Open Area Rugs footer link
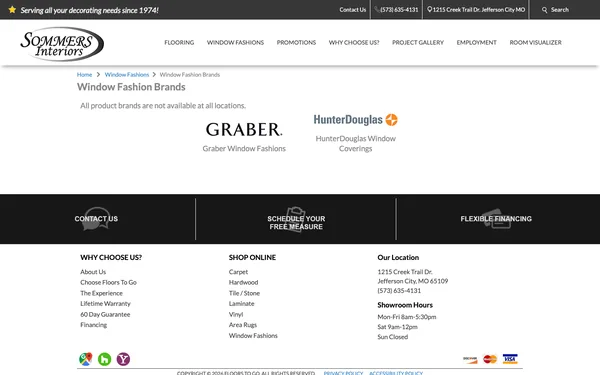 click(x=243, y=325)
